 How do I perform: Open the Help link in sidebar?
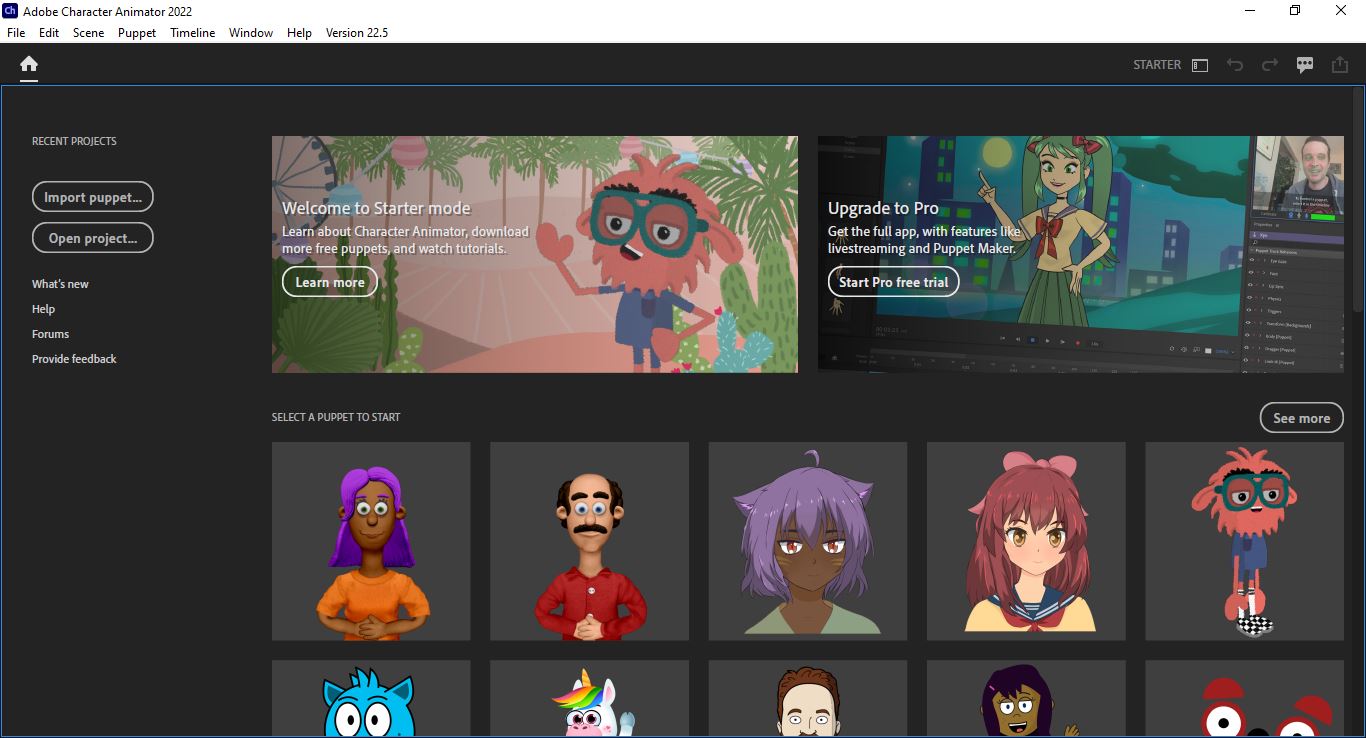[43, 309]
